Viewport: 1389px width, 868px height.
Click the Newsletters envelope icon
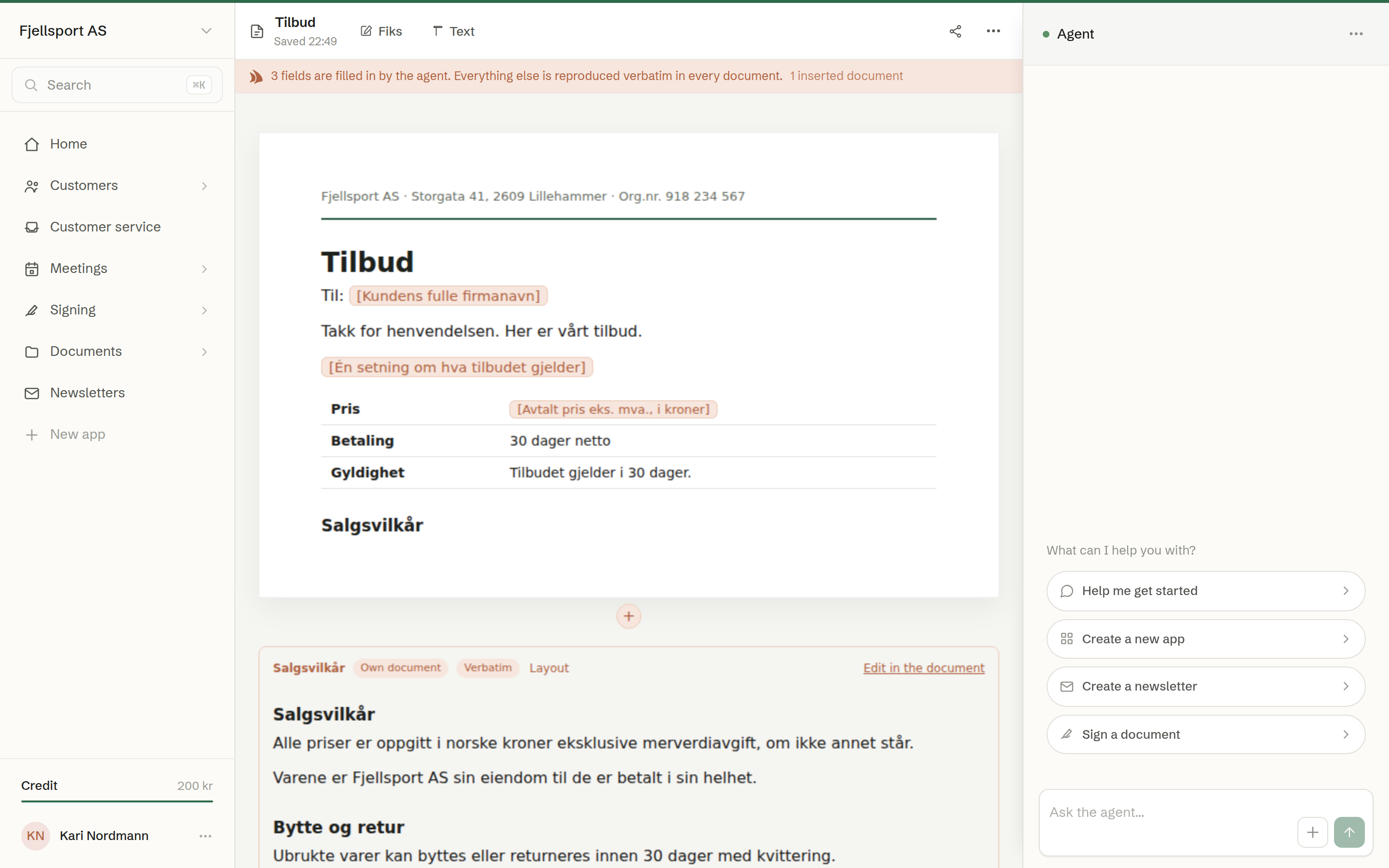pos(31,393)
